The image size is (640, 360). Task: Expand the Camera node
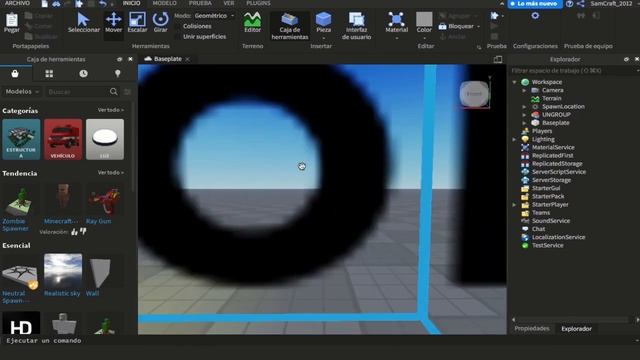[x=524, y=90]
